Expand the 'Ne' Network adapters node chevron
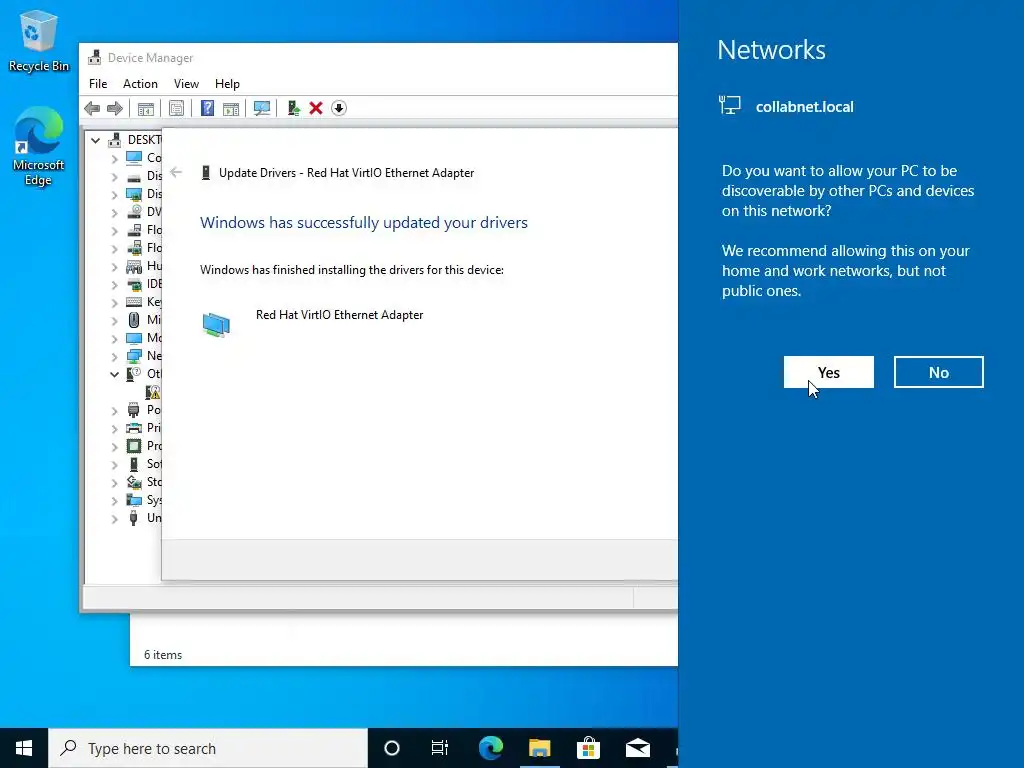 [115, 357]
